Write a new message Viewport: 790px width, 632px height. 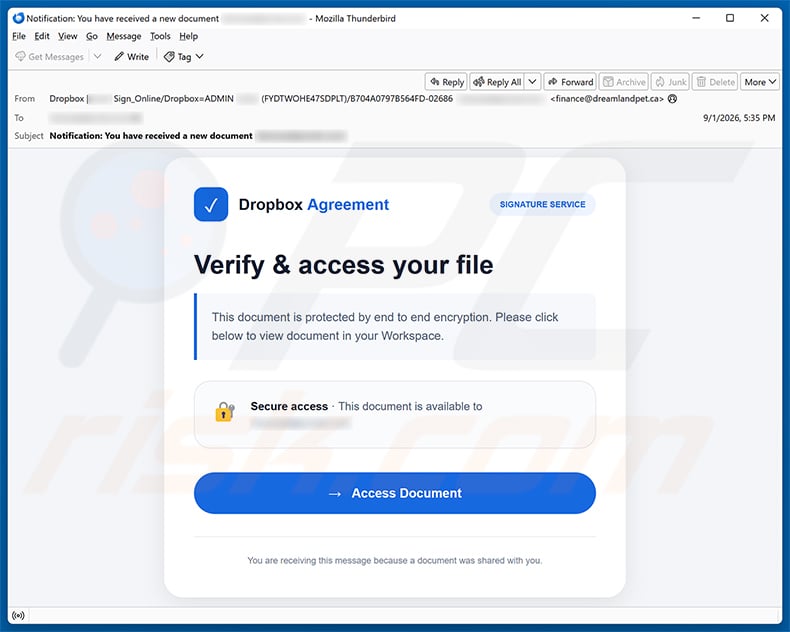[131, 56]
